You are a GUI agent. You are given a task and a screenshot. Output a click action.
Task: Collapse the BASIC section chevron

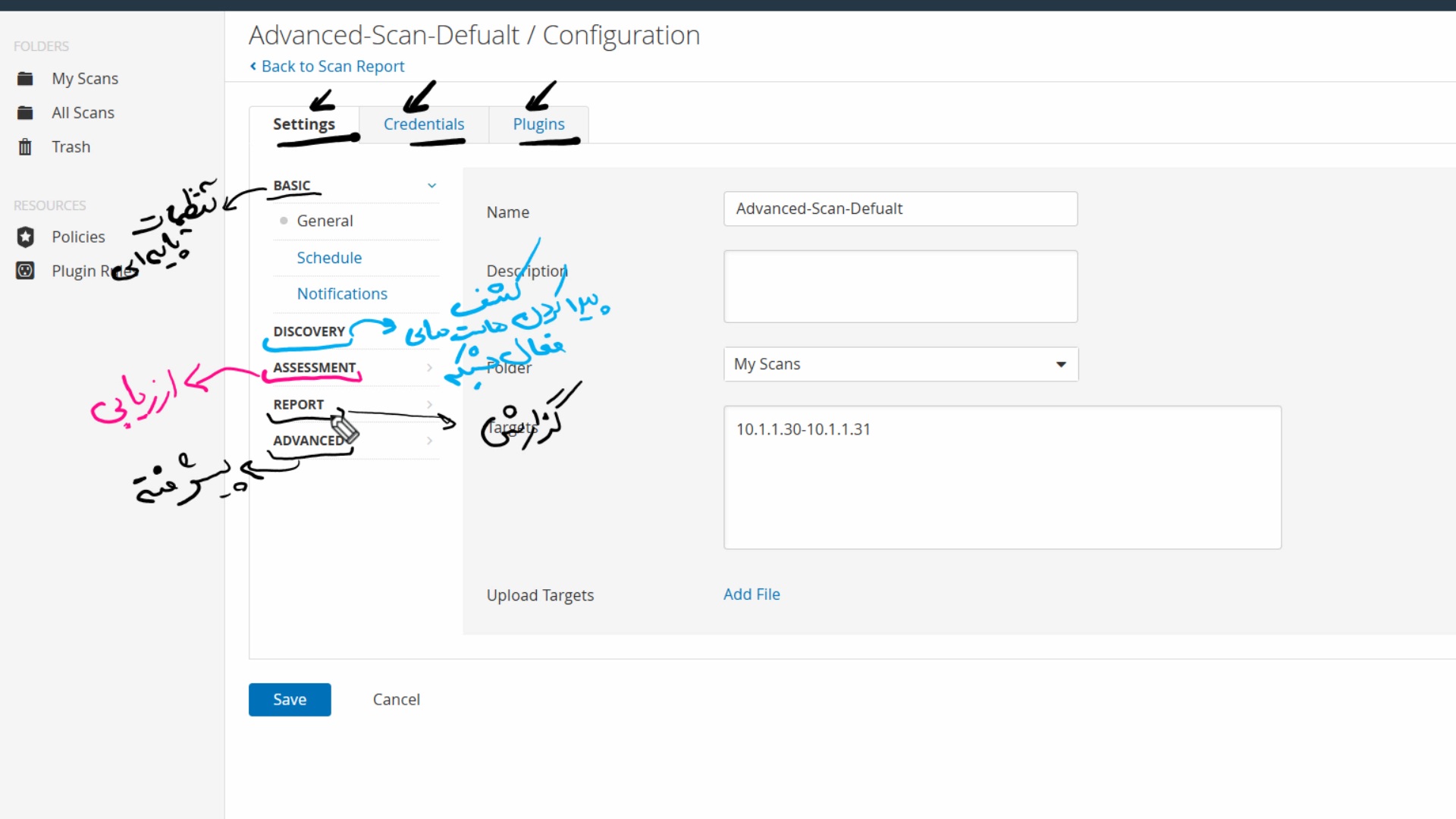coord(431,186)
